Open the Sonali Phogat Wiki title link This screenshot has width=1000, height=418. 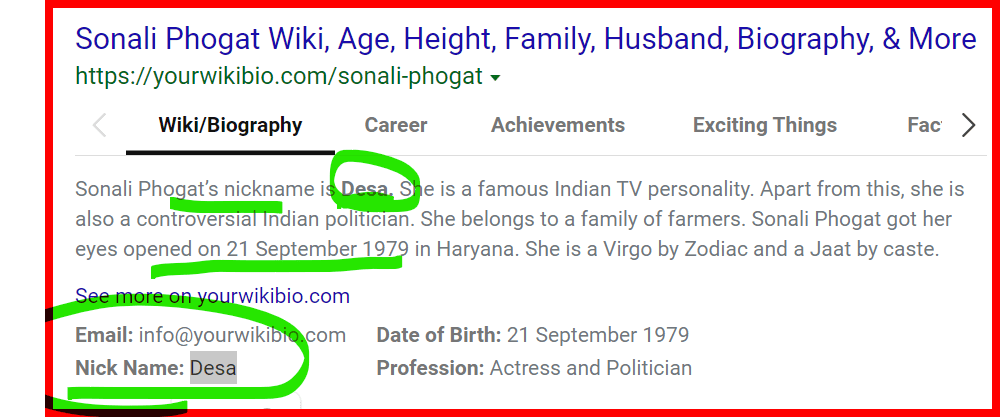click(x=525, y=39)
